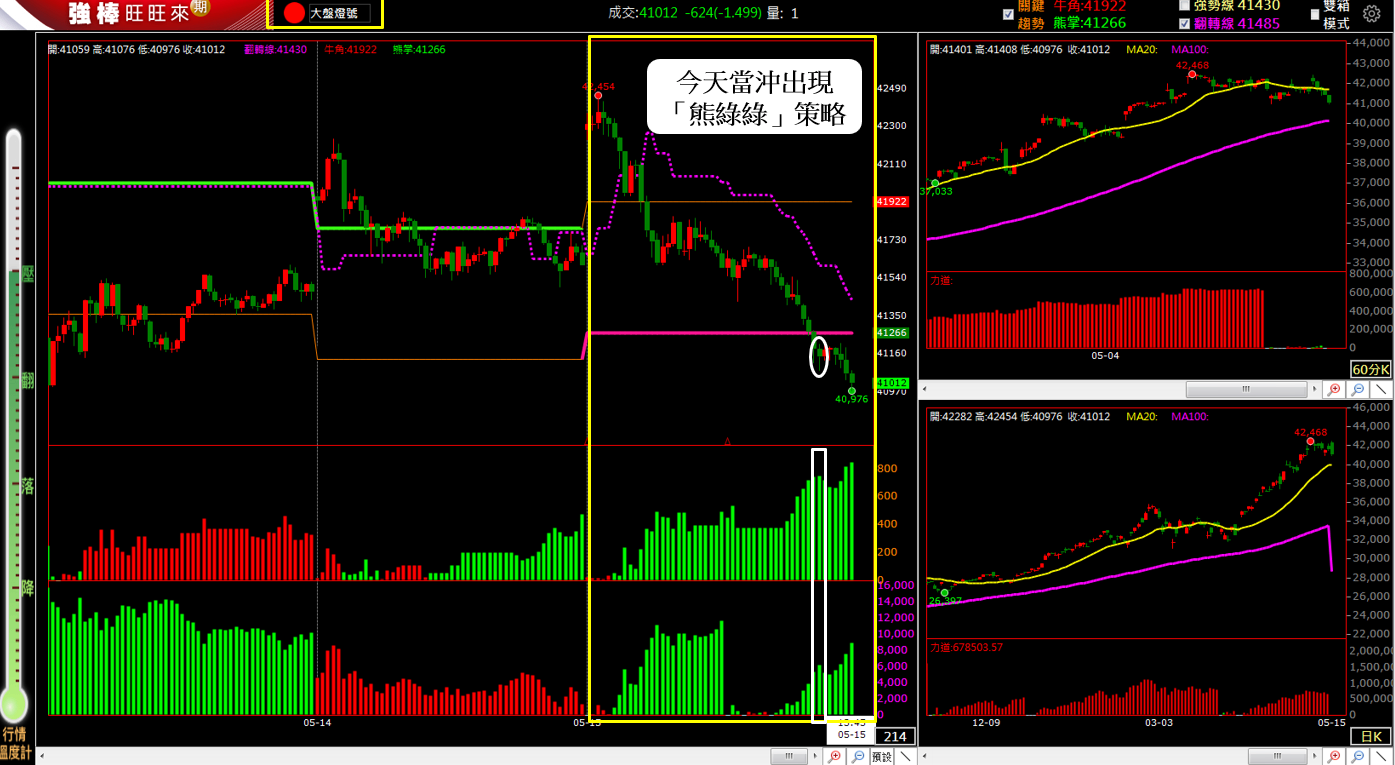Click the 成交:41012 quote text
Screen dimensions: 1395x765
(643, 13)
